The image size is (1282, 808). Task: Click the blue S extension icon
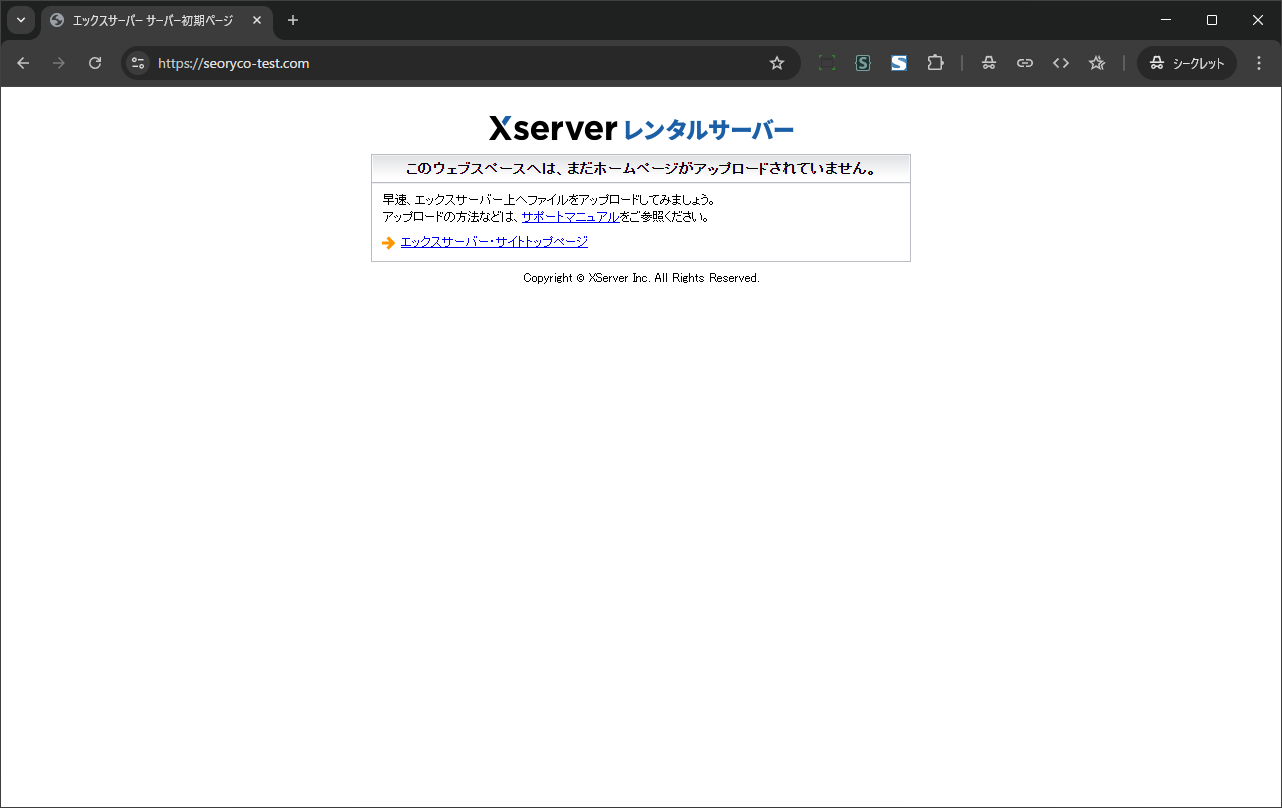coord(899,62)
